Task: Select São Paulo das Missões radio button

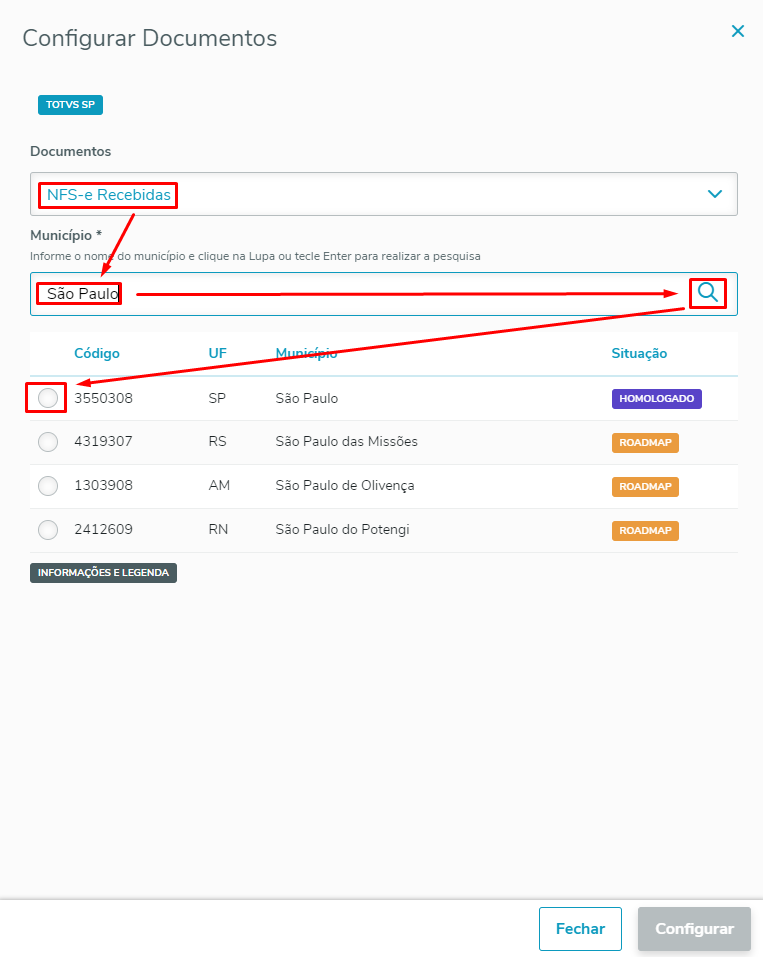Action: [x=47, y=442]
